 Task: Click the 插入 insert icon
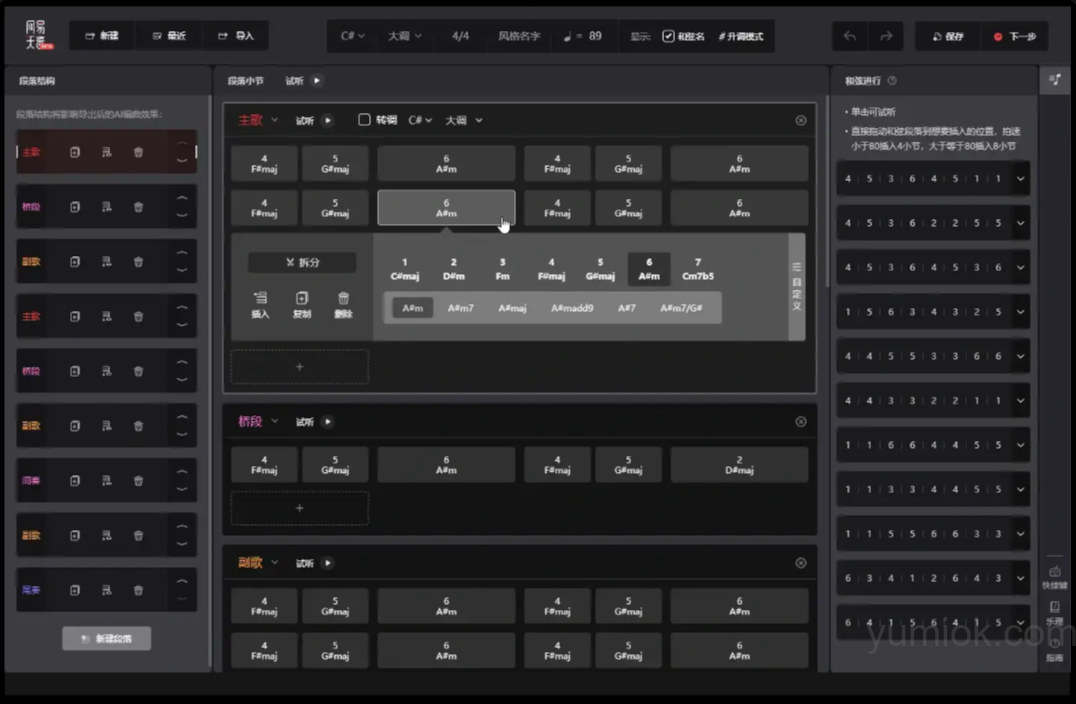(260, 305)
